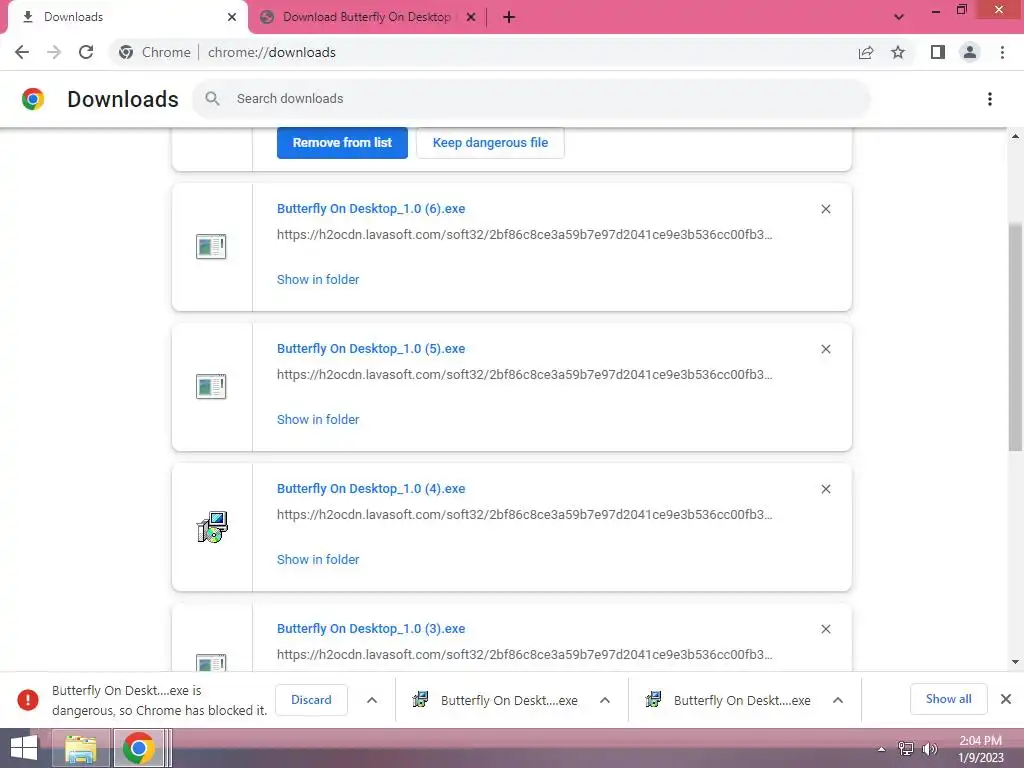Expand options for rightmost Butterfly On Deskt....exe shelf item
Image resolution: width=1024 pixels, height=768 pixels.
point(837,700)
